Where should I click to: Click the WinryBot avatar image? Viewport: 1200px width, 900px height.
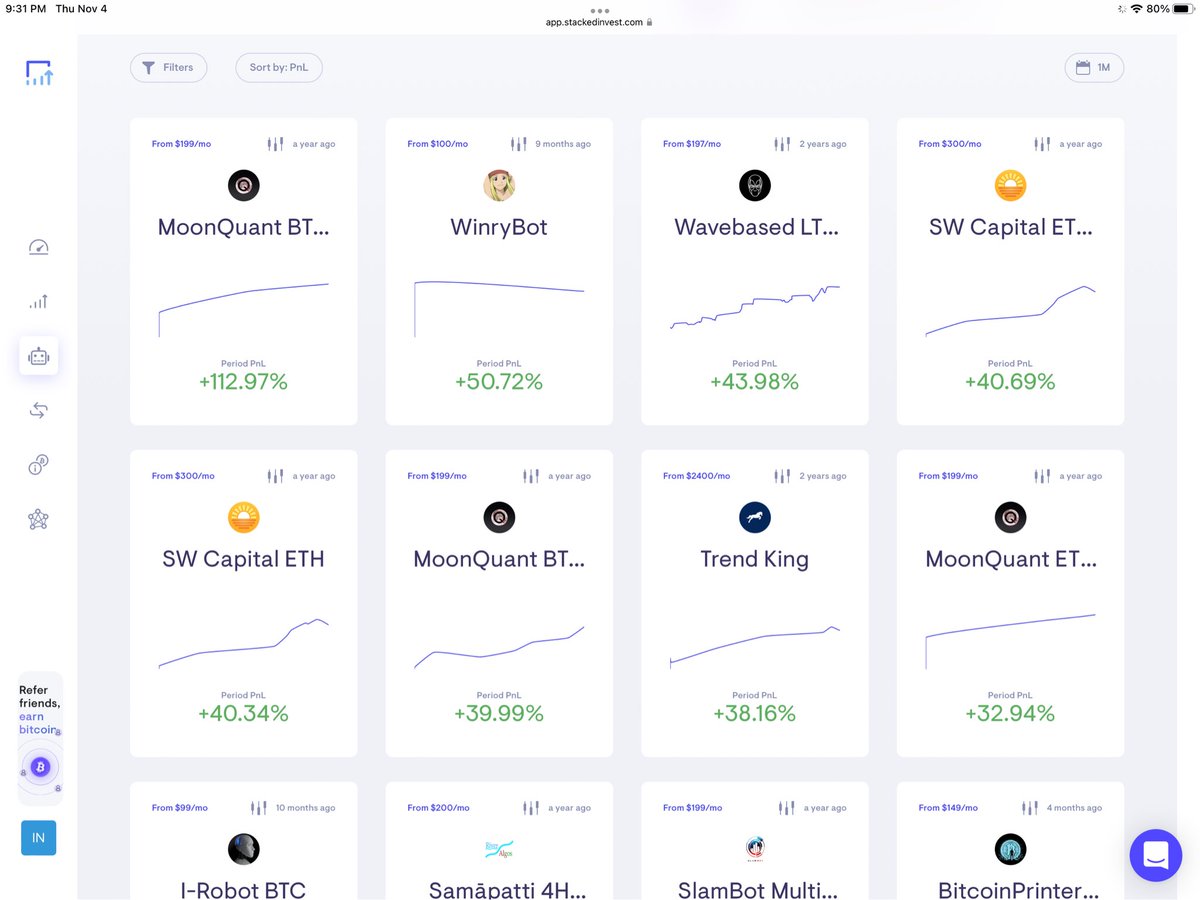499,185
